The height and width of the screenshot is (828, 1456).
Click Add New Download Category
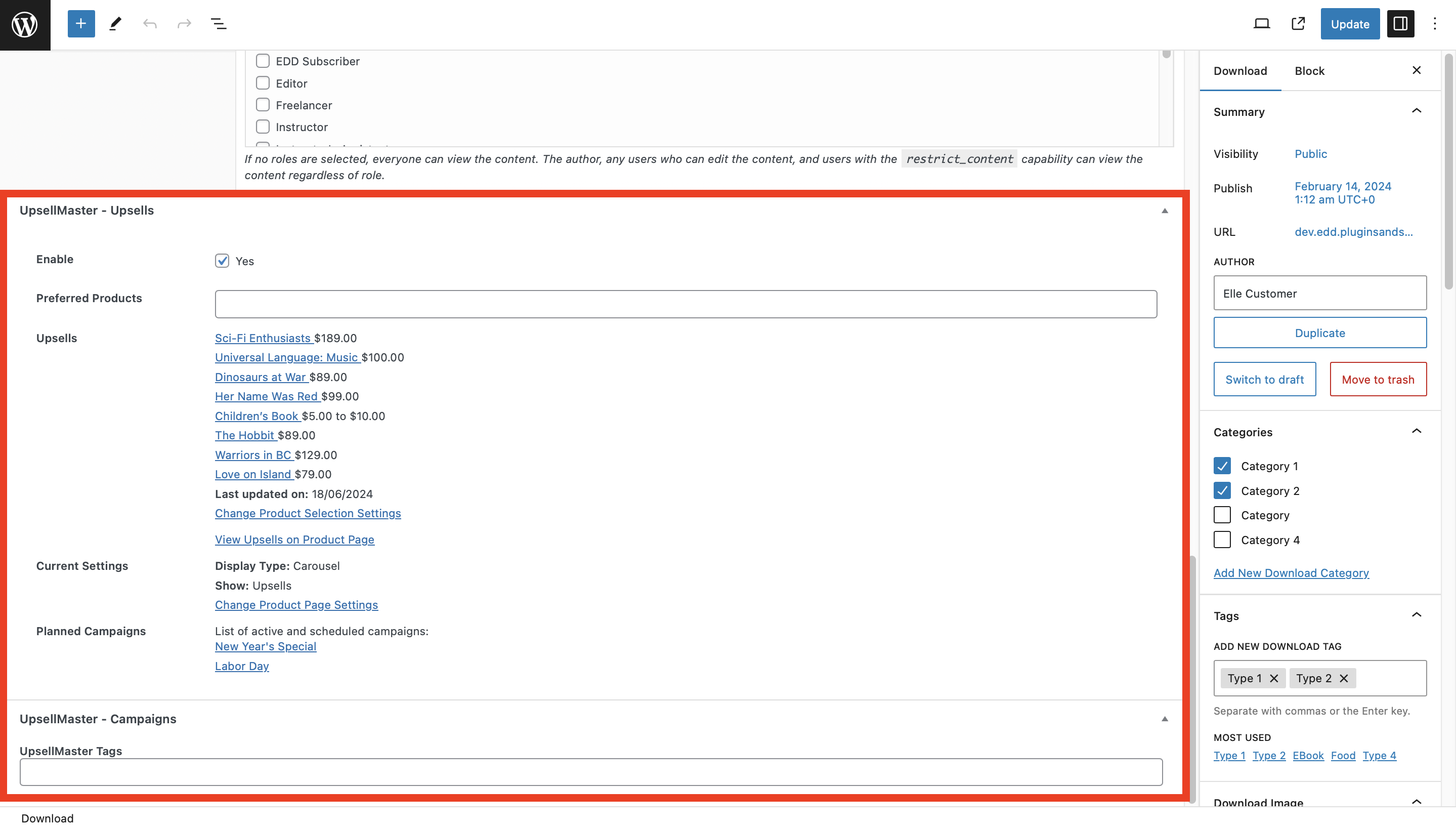pos(1291,572)
